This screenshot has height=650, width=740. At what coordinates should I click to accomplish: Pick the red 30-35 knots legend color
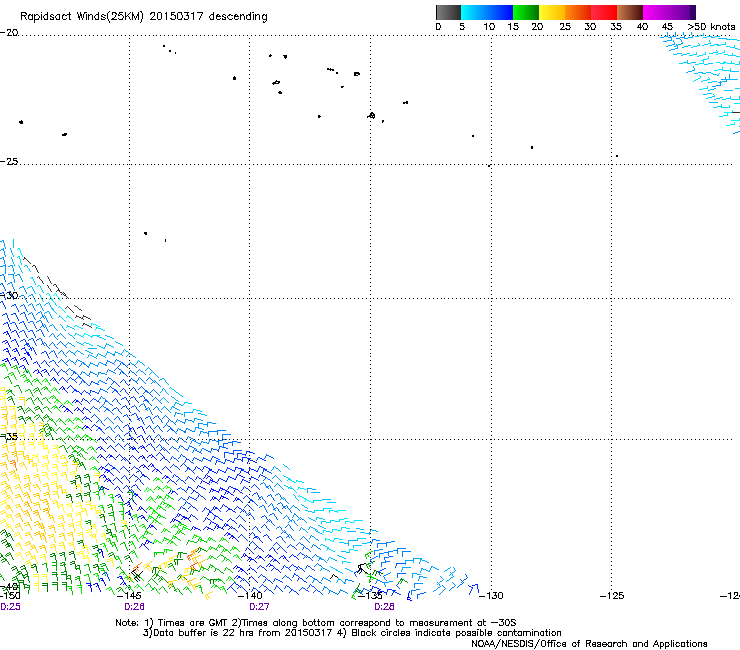604,12
